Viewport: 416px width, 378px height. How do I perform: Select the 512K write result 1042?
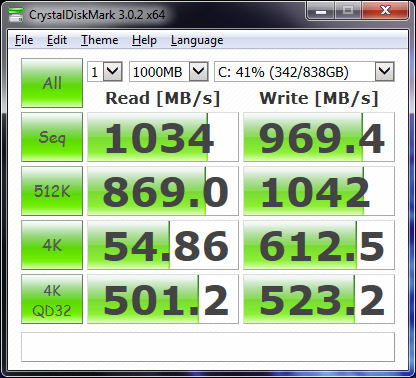point(319,191)
